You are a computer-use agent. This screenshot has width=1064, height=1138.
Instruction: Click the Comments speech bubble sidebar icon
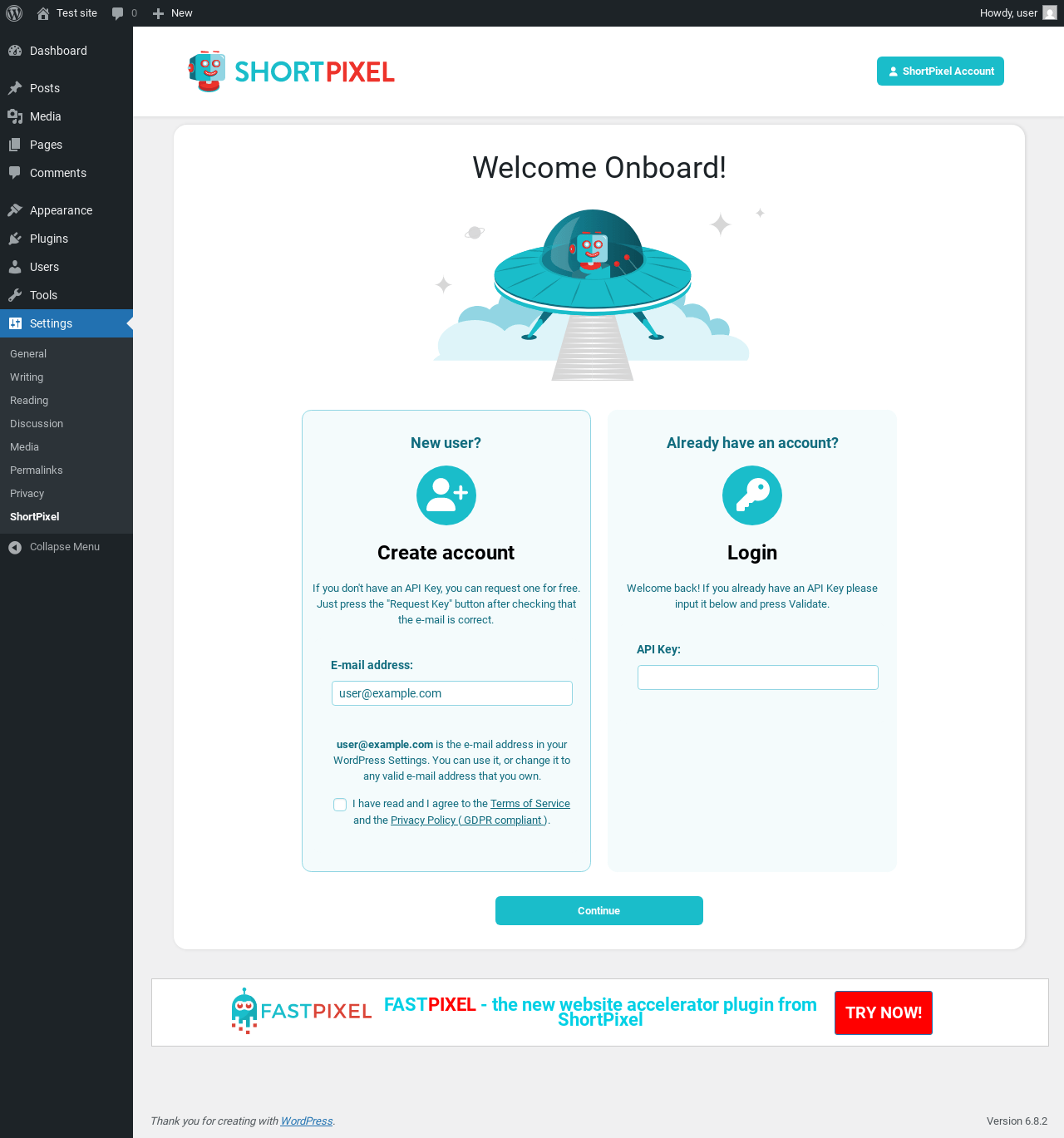pos(15,173)
